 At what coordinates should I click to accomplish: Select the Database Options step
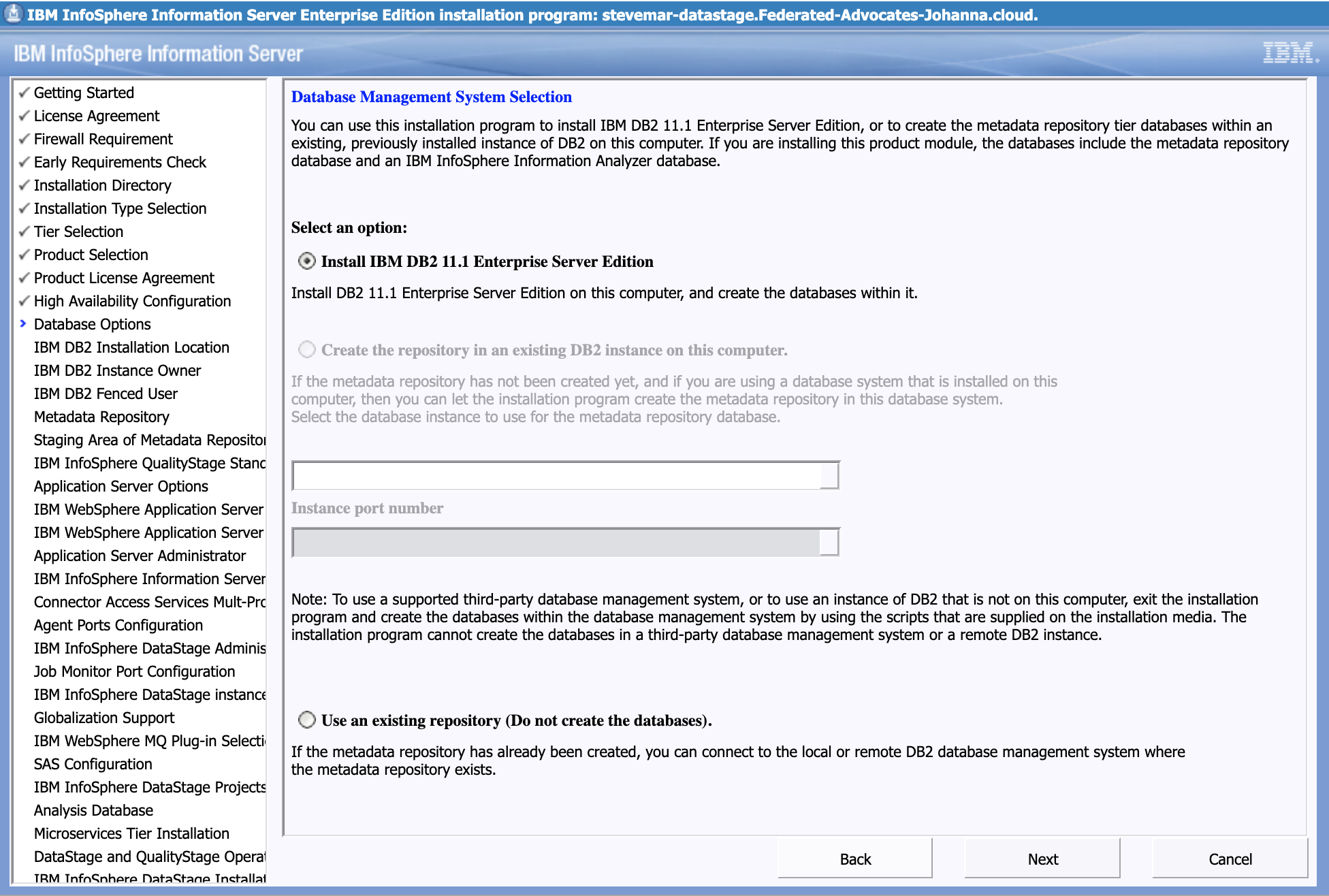(93, 324)
